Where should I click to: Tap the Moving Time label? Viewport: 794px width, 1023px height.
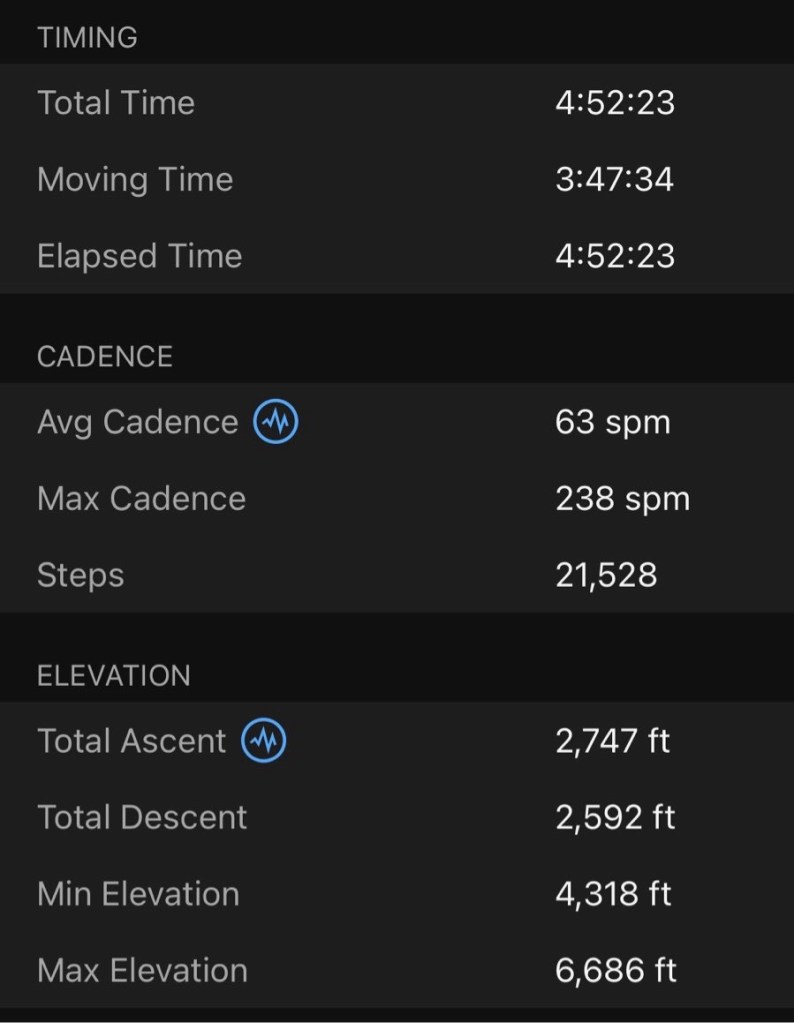[135, 180]
